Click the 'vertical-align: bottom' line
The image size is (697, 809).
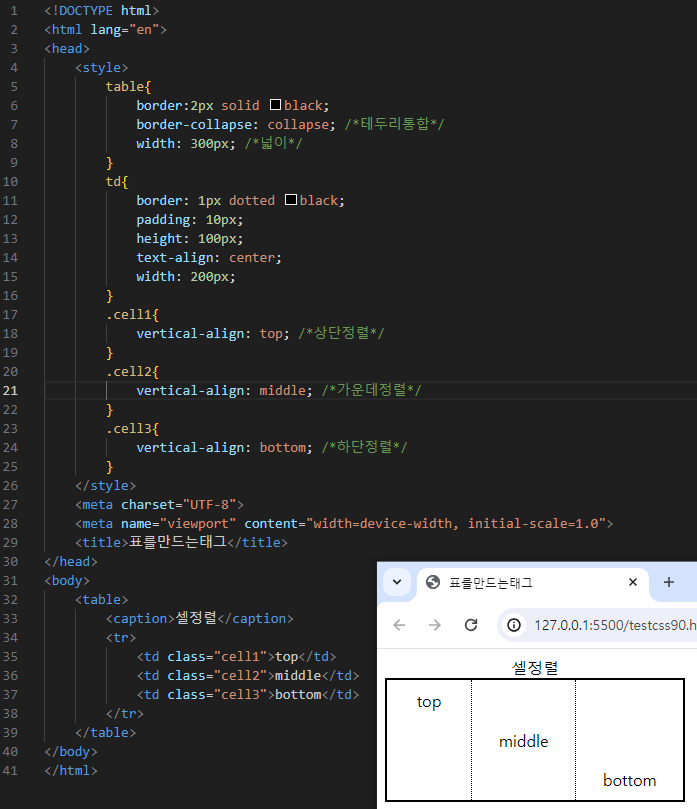coord(272,447)
